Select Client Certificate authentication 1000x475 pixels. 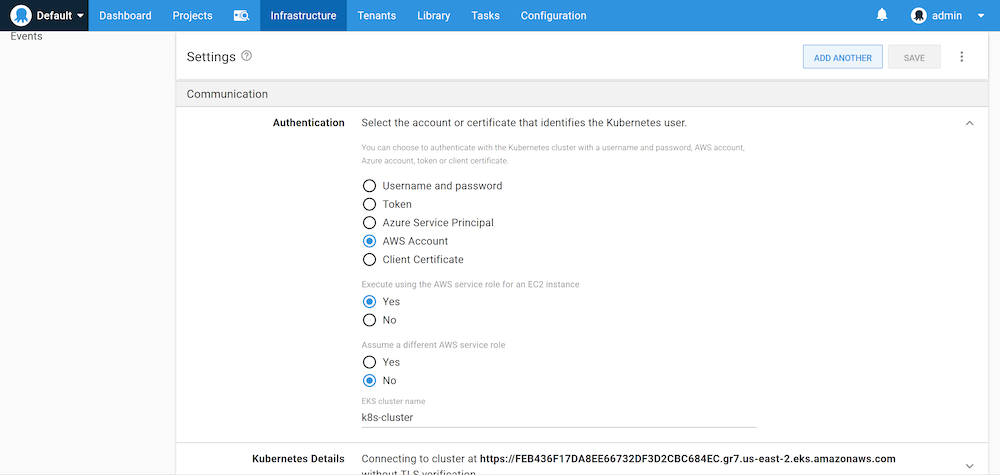[x=370, y=260]
